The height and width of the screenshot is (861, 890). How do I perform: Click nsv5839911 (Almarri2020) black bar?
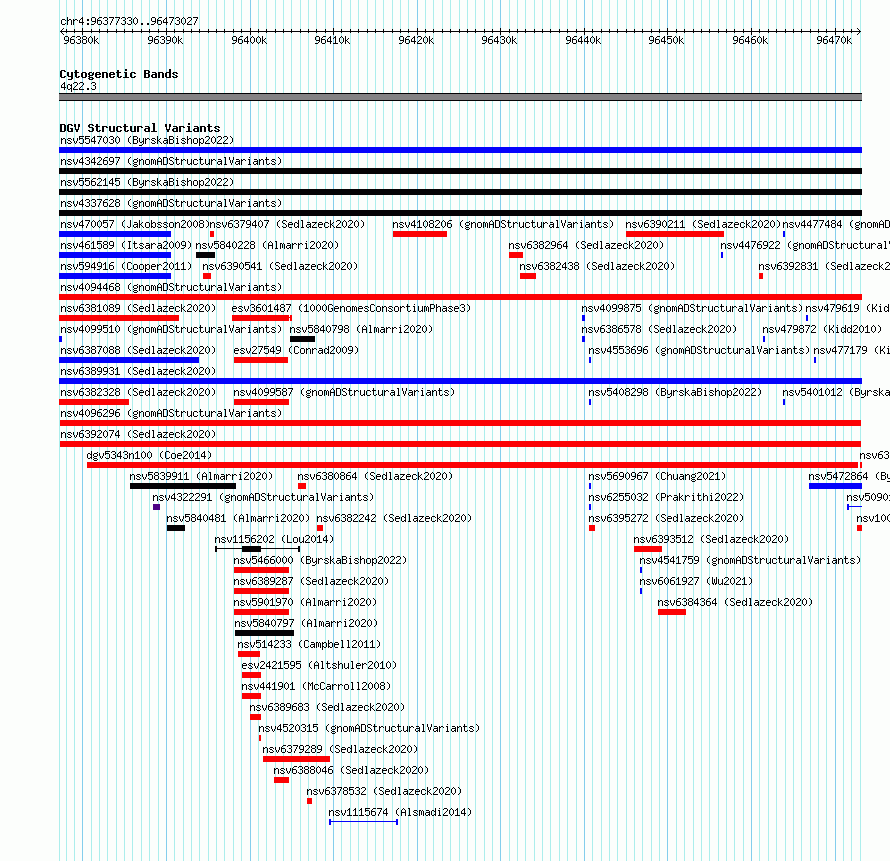183,486
